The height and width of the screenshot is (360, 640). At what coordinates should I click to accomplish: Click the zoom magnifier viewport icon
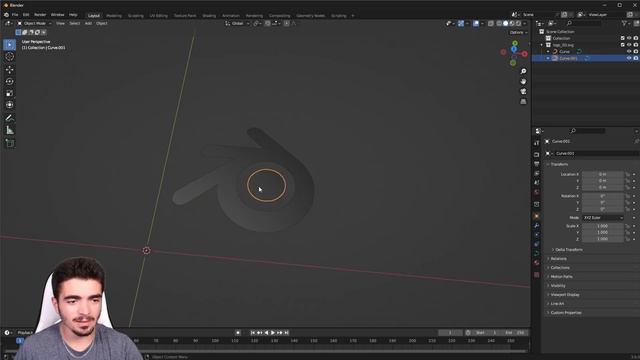(523, 71)
